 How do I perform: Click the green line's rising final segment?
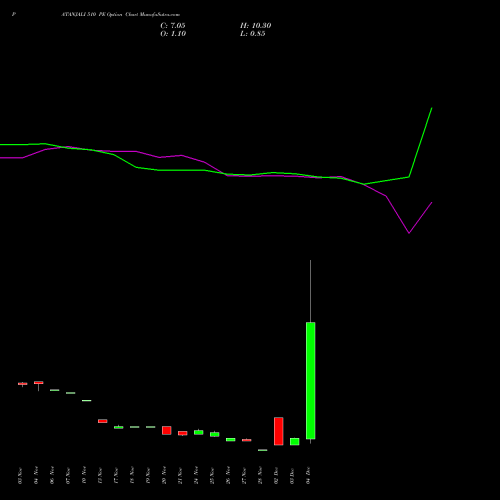pos(420,142)
